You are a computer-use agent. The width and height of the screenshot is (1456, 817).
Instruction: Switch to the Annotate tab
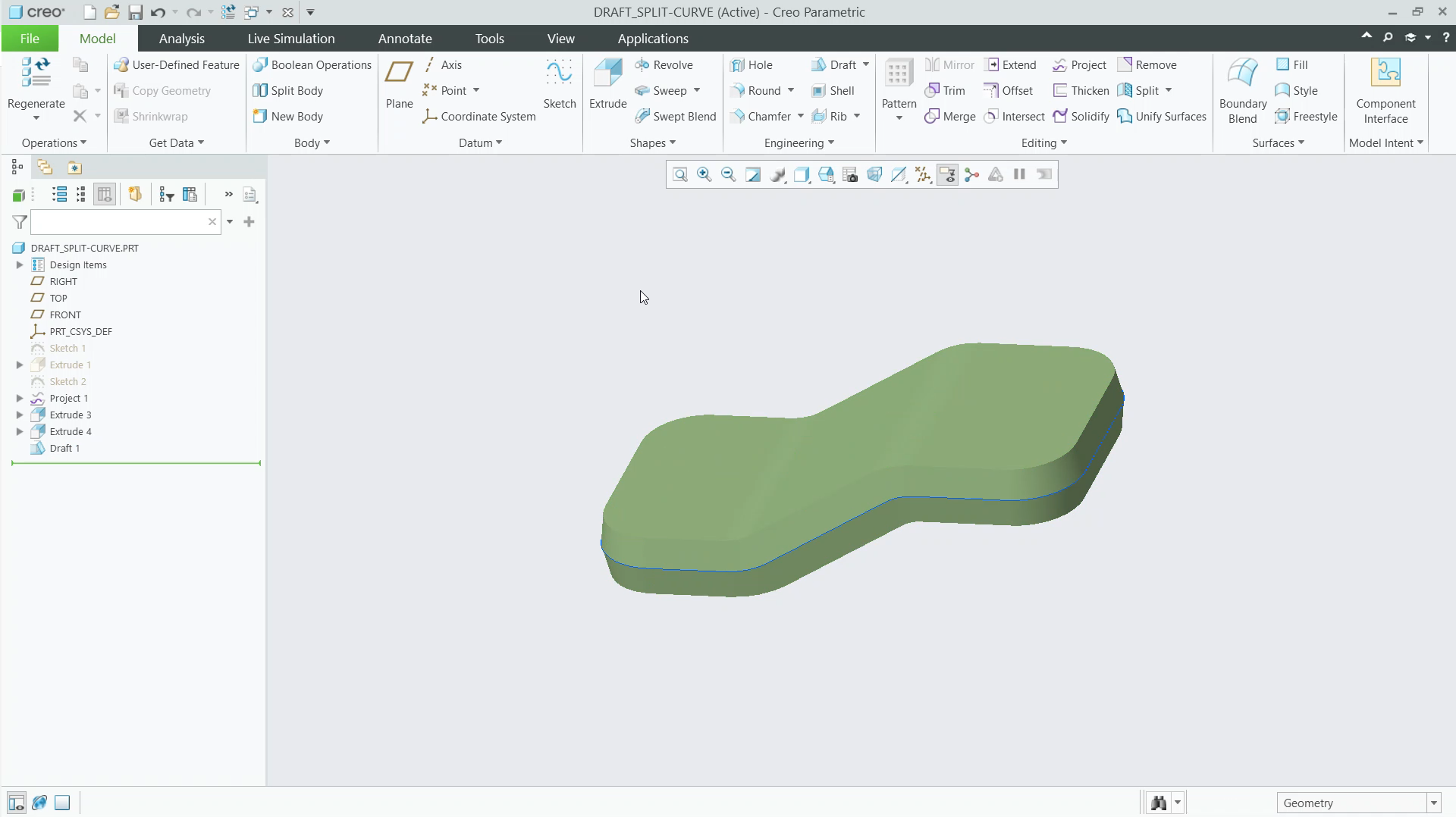405,39
